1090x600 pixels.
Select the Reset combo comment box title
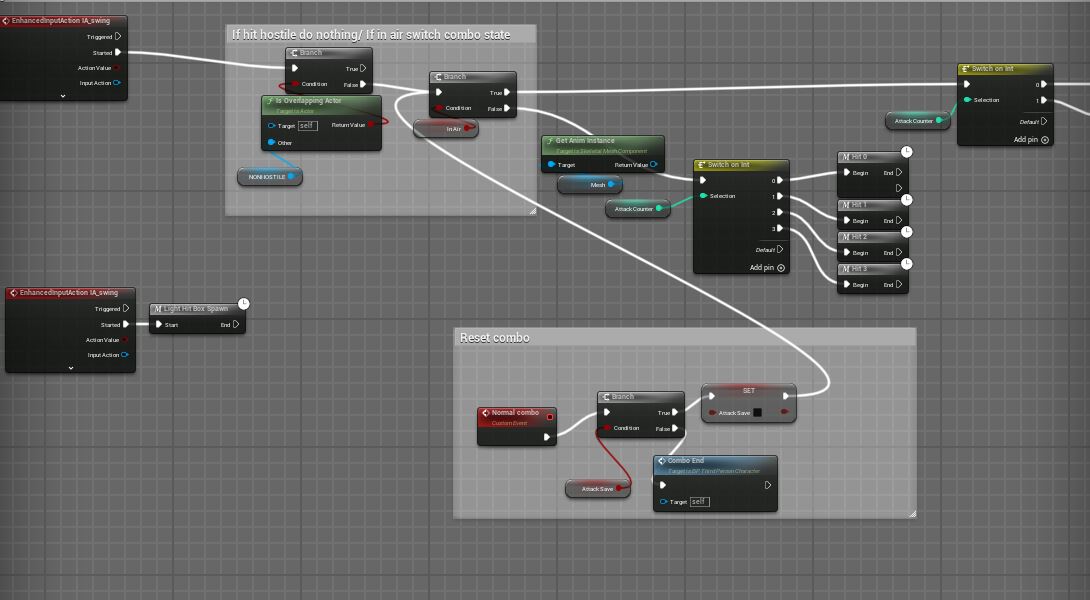point(495,338)
